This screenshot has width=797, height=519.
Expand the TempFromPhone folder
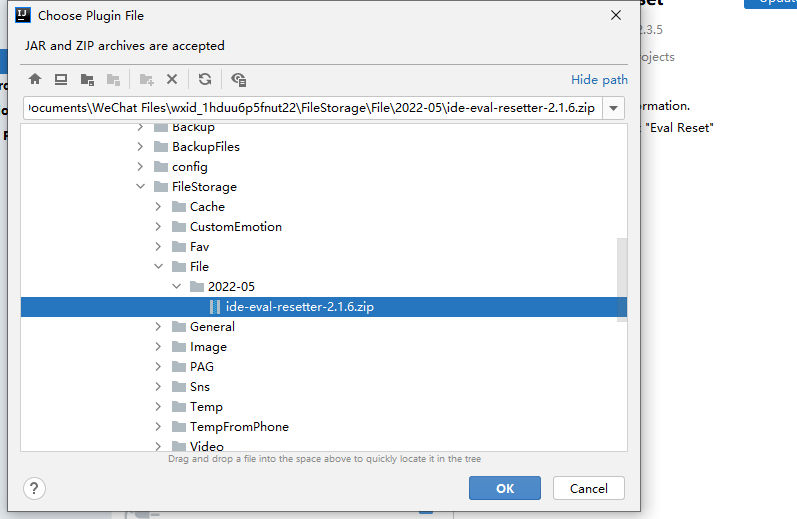click(158, 427)
